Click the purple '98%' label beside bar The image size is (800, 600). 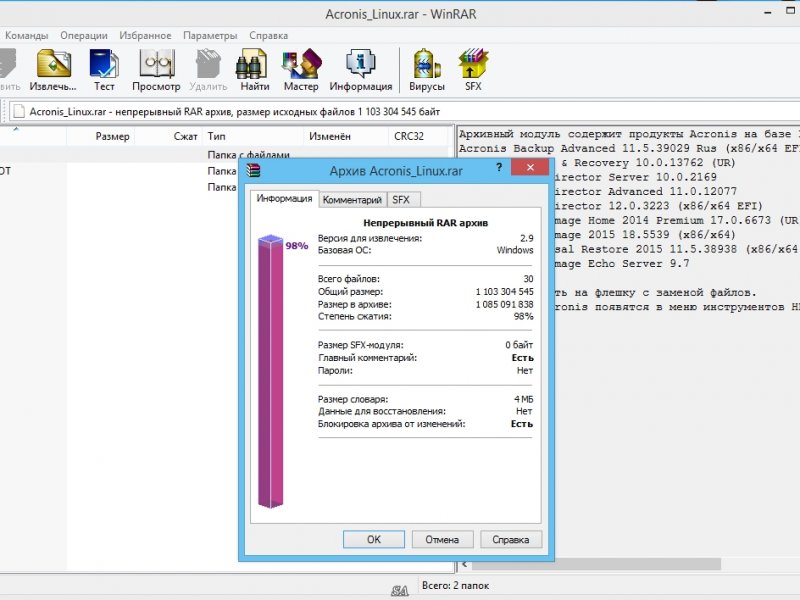click(x=296, y=246)
